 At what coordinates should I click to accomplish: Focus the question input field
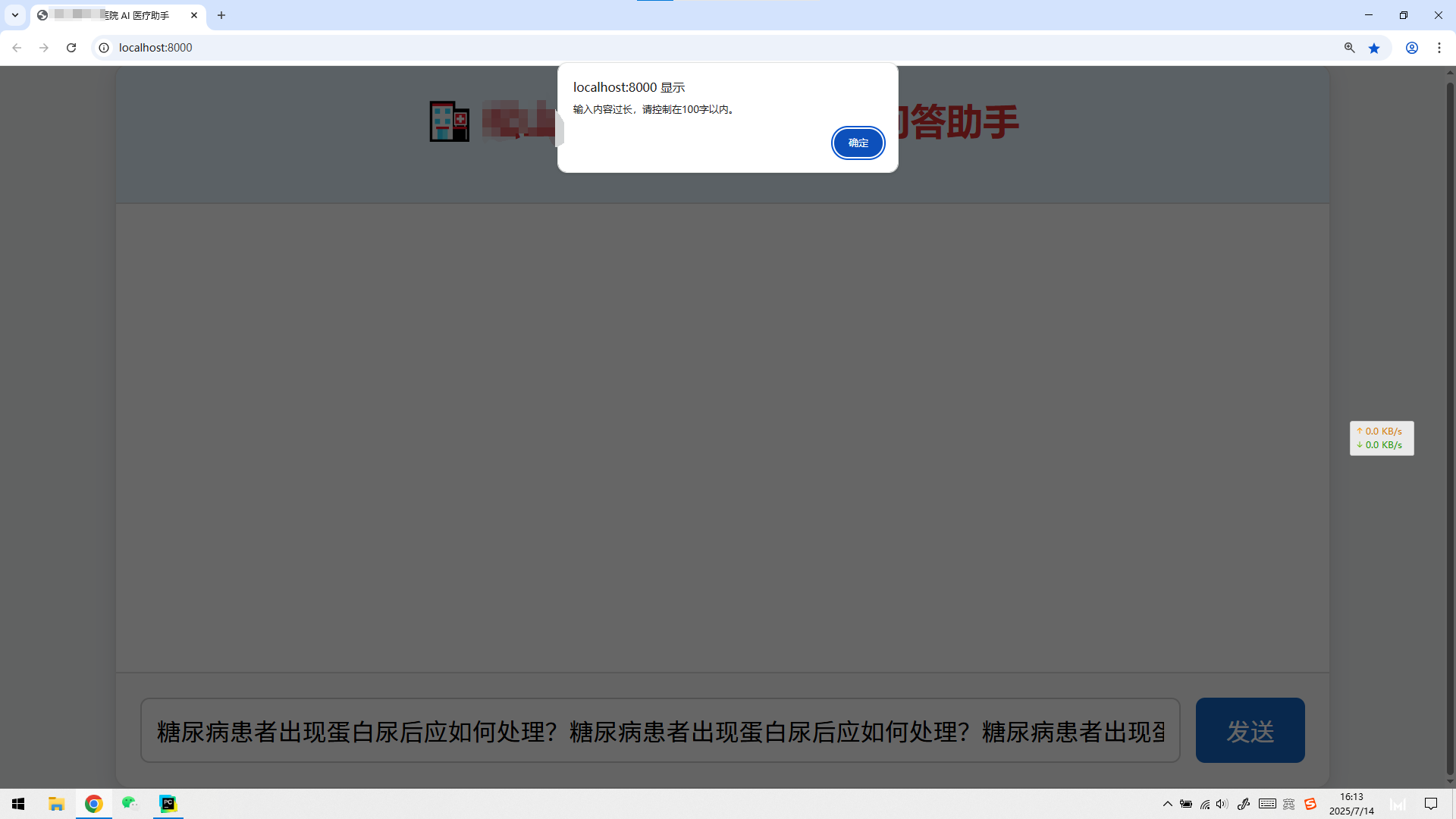660,730
